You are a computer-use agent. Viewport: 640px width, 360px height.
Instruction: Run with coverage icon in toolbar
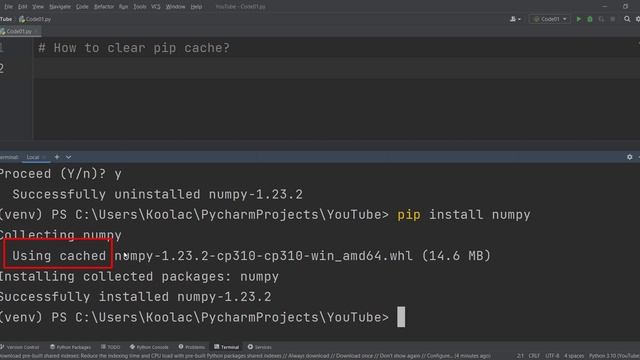coord(601,19)
